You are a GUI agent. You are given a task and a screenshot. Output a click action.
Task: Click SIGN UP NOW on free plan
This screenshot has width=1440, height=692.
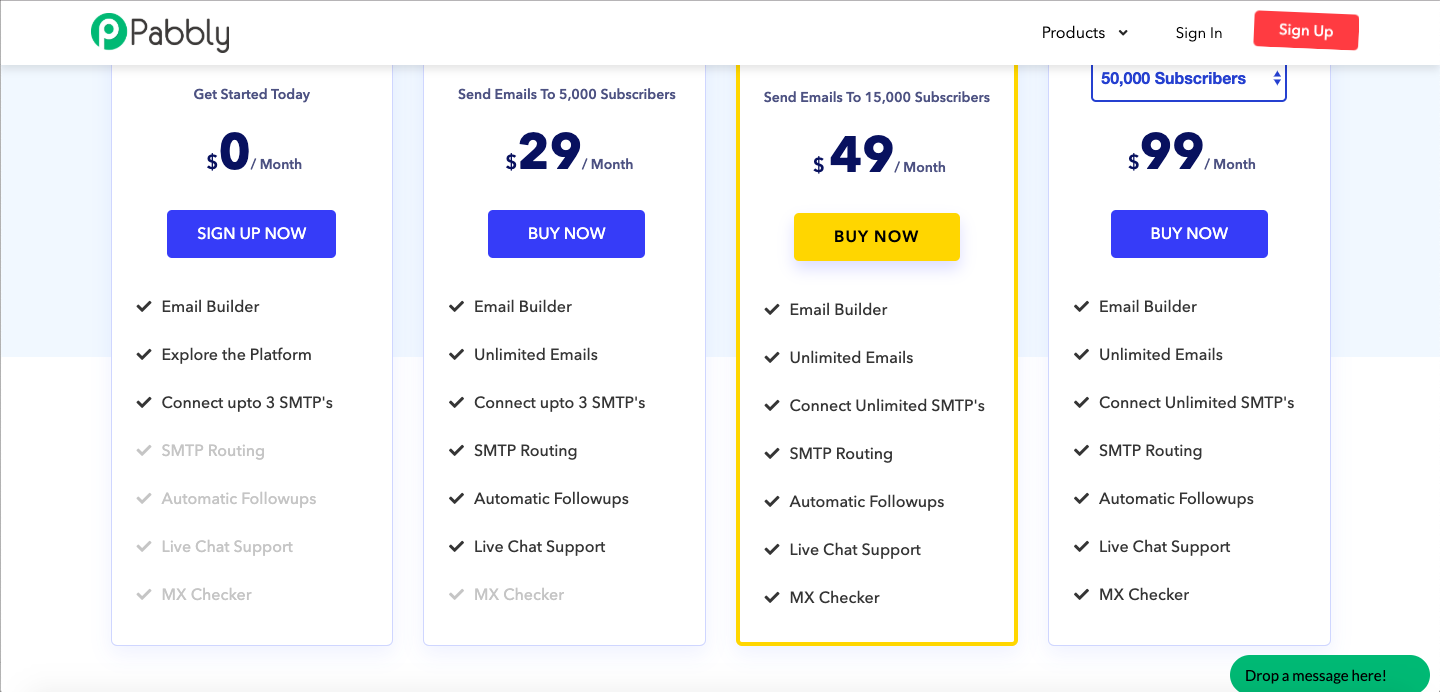[251, 234]
